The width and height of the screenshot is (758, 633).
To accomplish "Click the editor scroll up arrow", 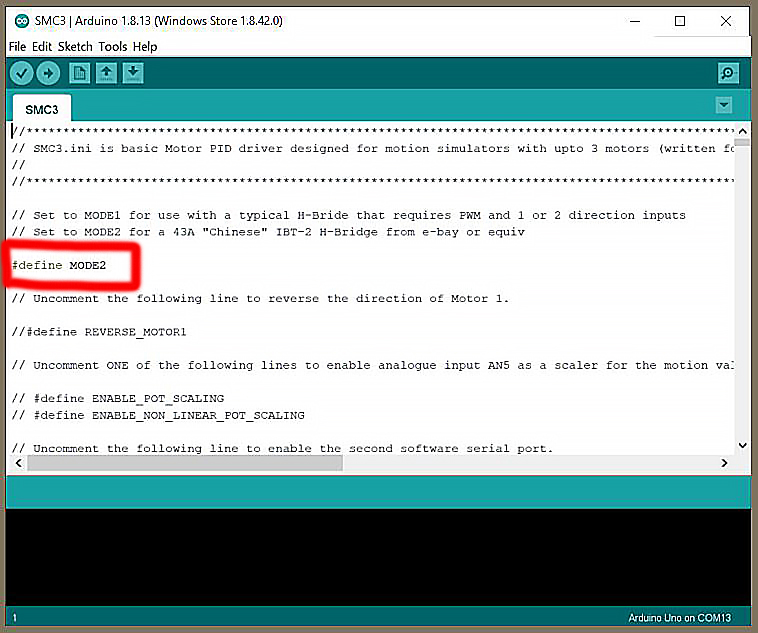I will coord(743,131).
